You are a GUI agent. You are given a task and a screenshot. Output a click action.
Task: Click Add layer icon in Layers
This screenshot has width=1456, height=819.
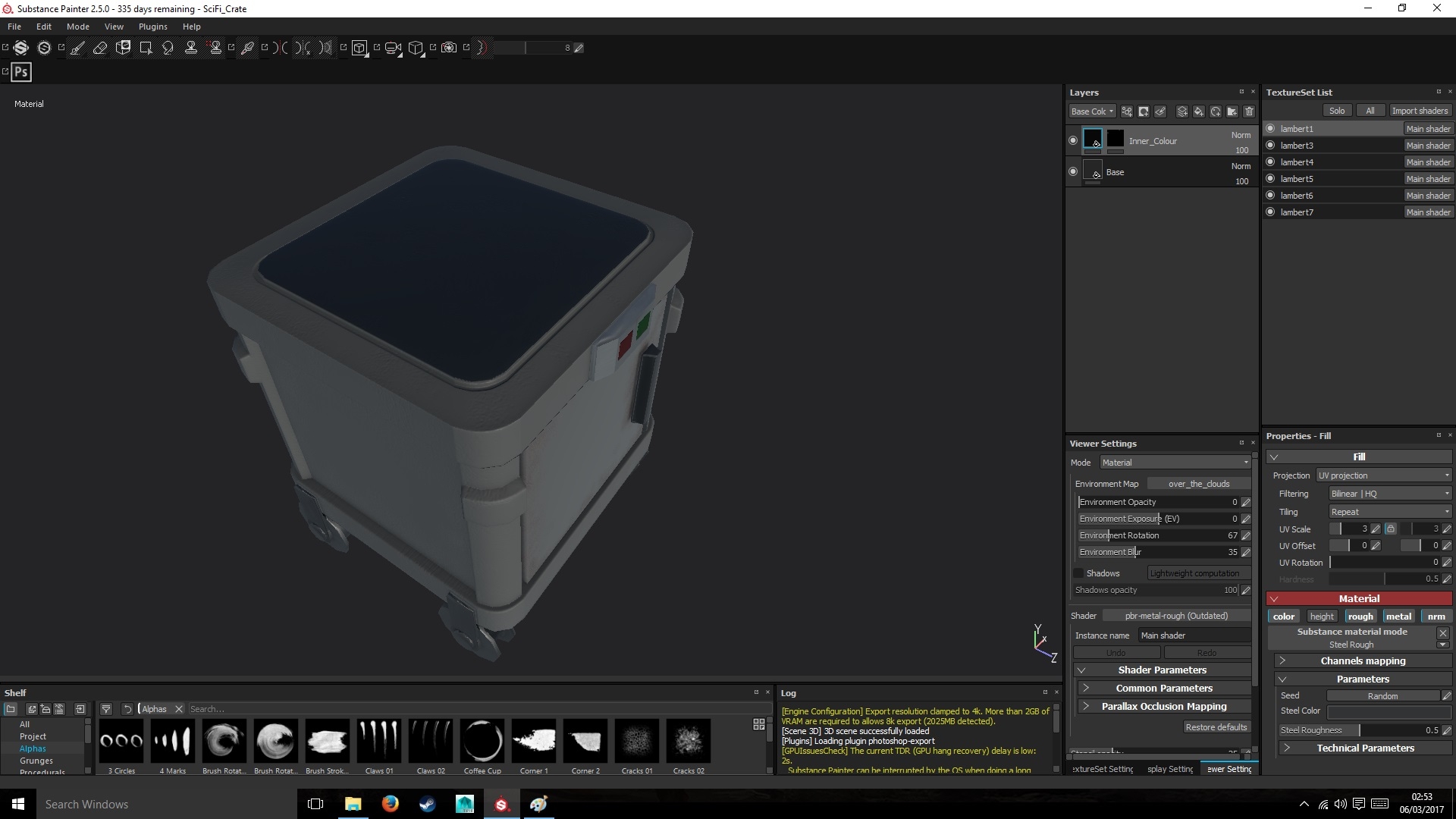click(x=1181, y=111)
